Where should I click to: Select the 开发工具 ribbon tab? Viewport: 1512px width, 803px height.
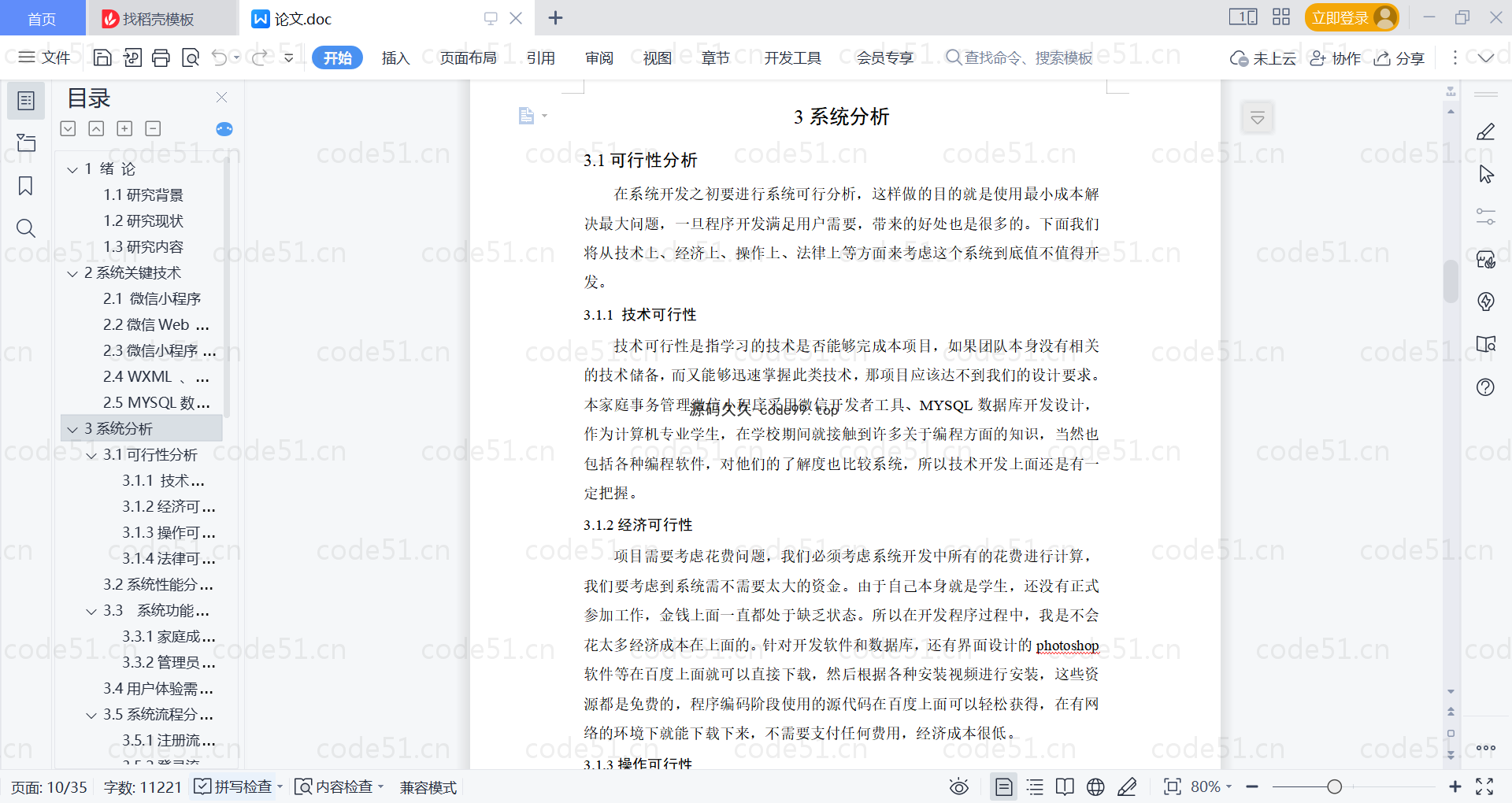(792, 57)
